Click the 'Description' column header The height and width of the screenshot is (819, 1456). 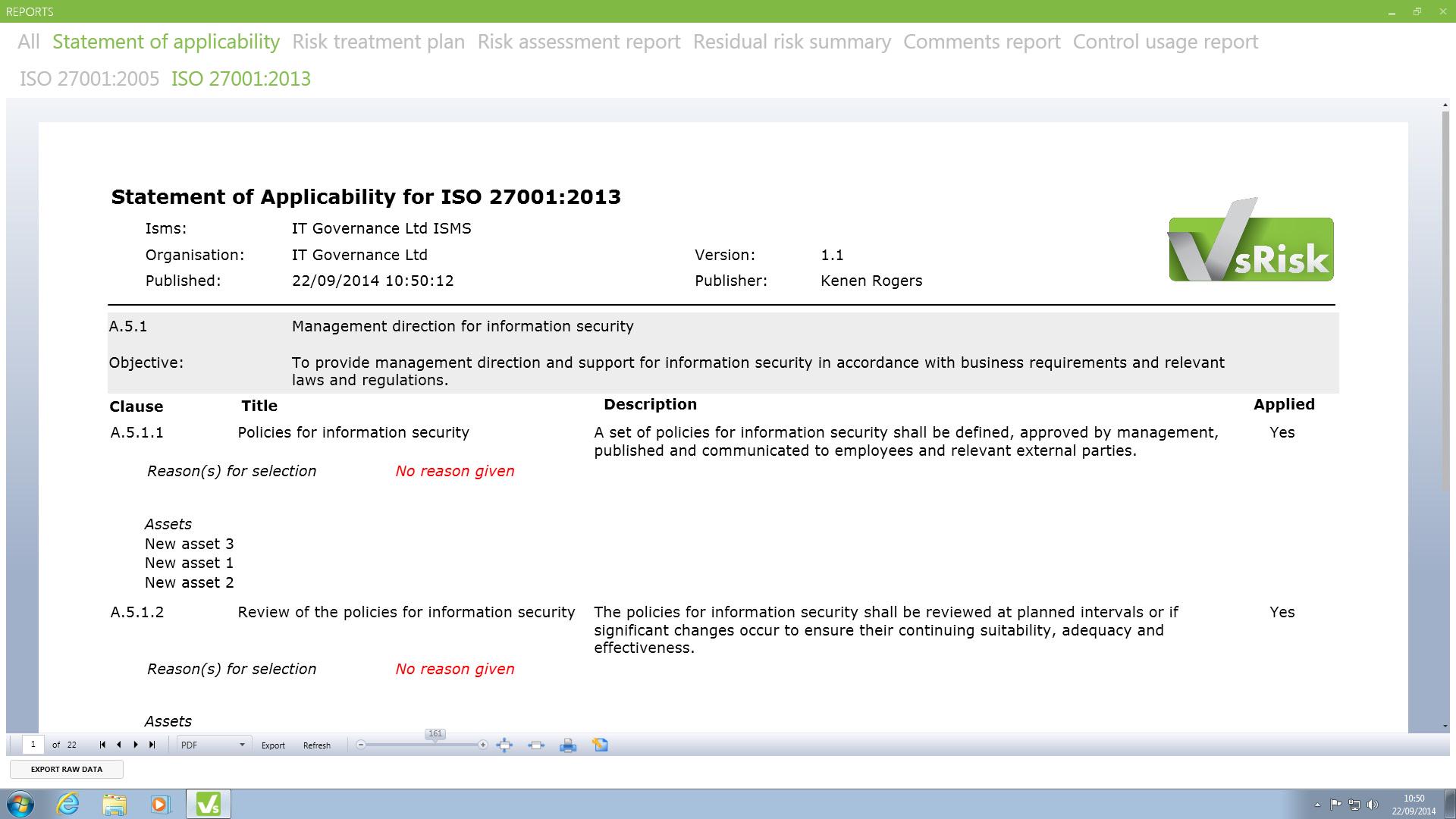[650, 405]
